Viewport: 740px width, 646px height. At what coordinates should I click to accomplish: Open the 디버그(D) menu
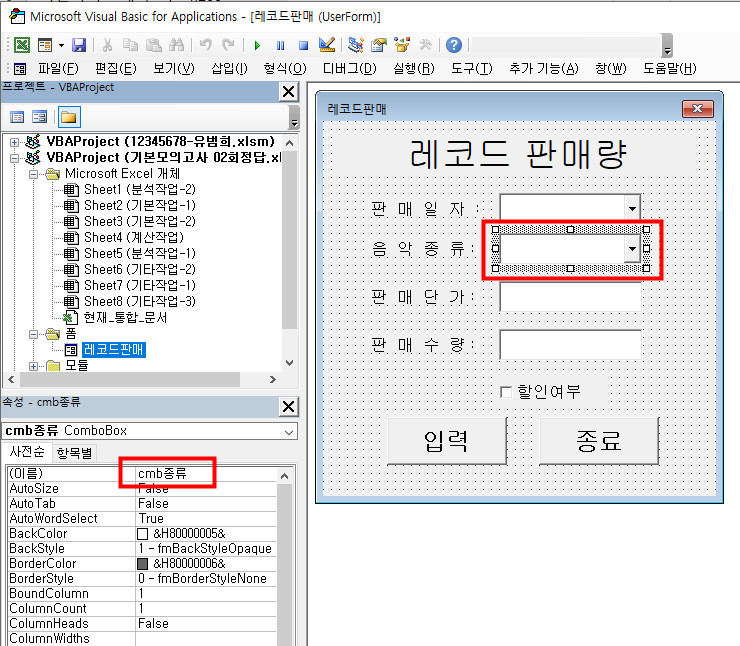tap(349, 68)
